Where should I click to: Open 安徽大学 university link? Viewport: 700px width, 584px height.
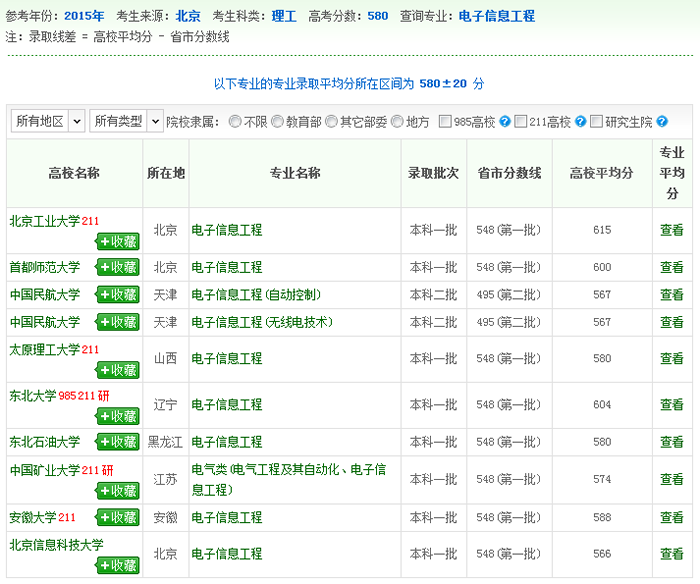[33, 517]
